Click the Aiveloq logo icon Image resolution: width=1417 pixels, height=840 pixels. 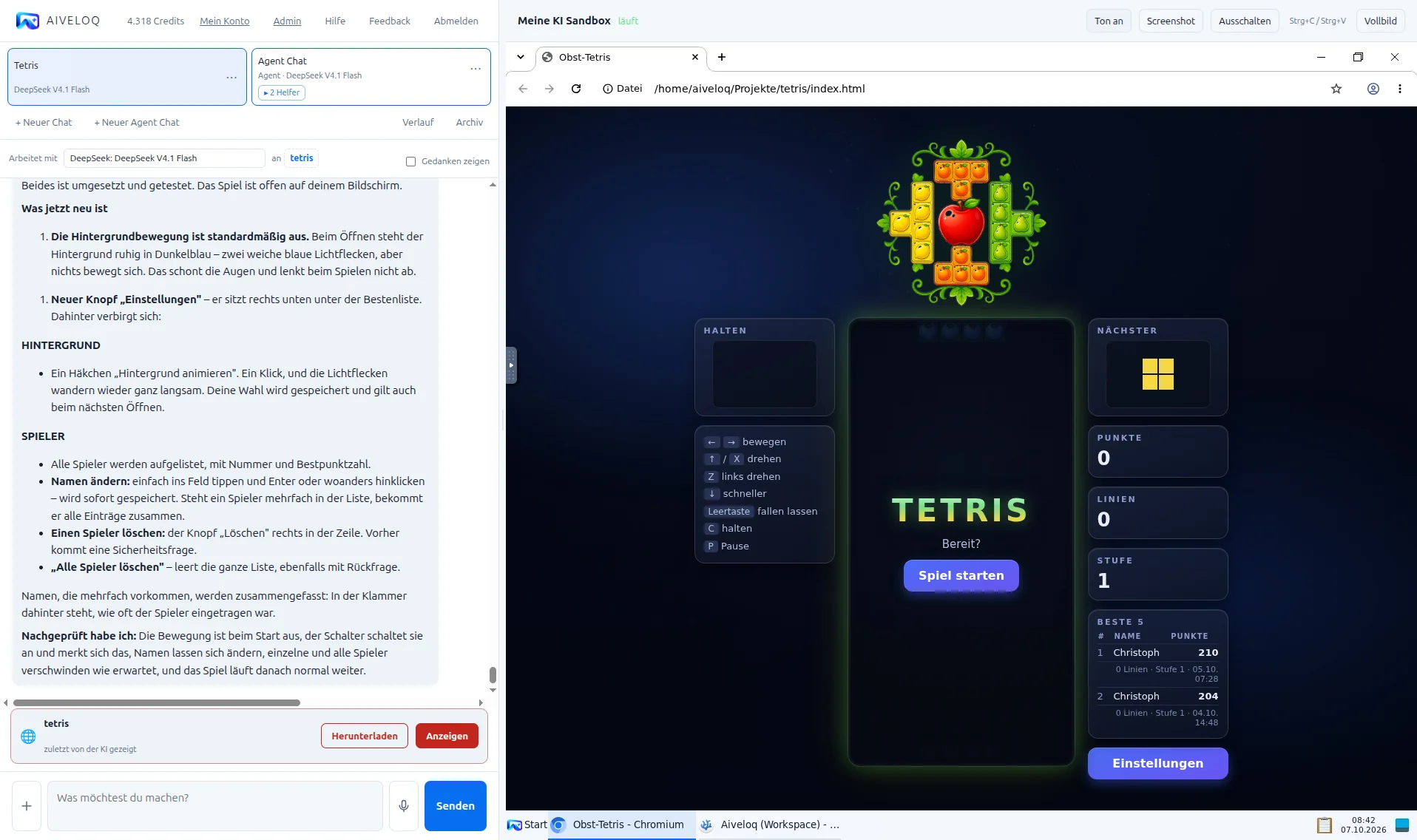point(27,21)
